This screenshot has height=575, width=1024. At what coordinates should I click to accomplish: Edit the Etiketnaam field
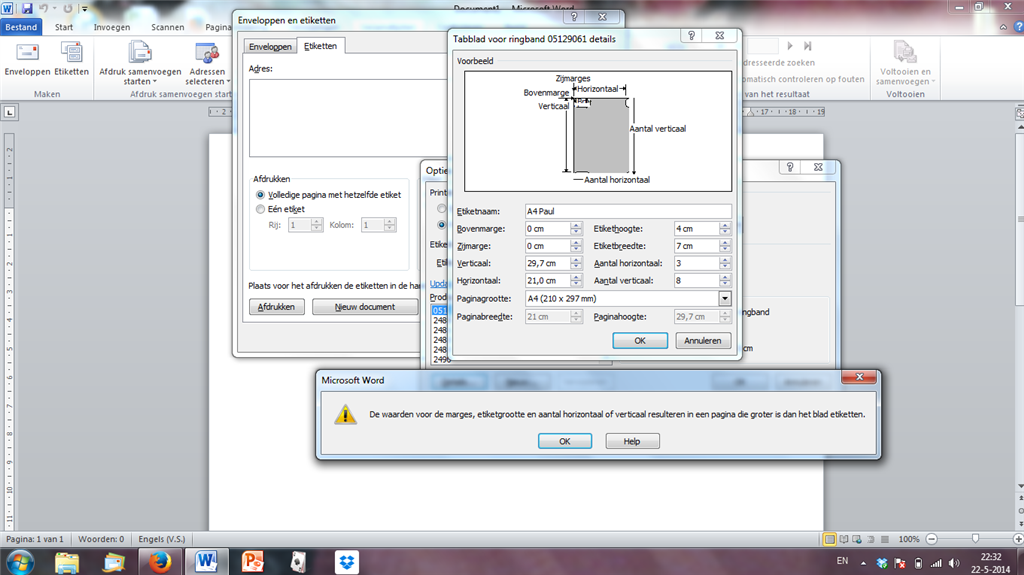click(628, 211)
